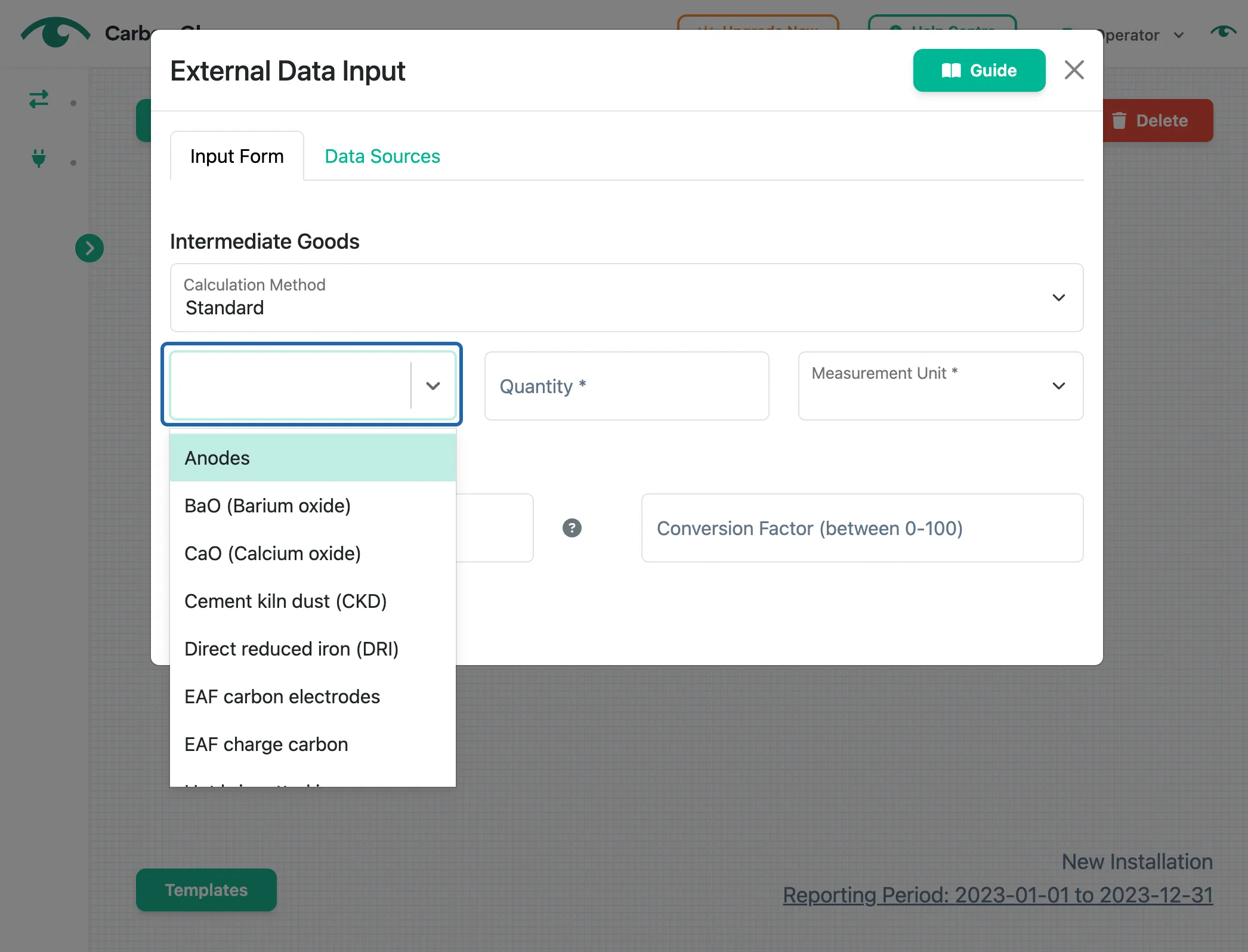Click the question mark help icon
This screenshot has height=952, width=1248.
pyautogui.click(x=572, y=528)
